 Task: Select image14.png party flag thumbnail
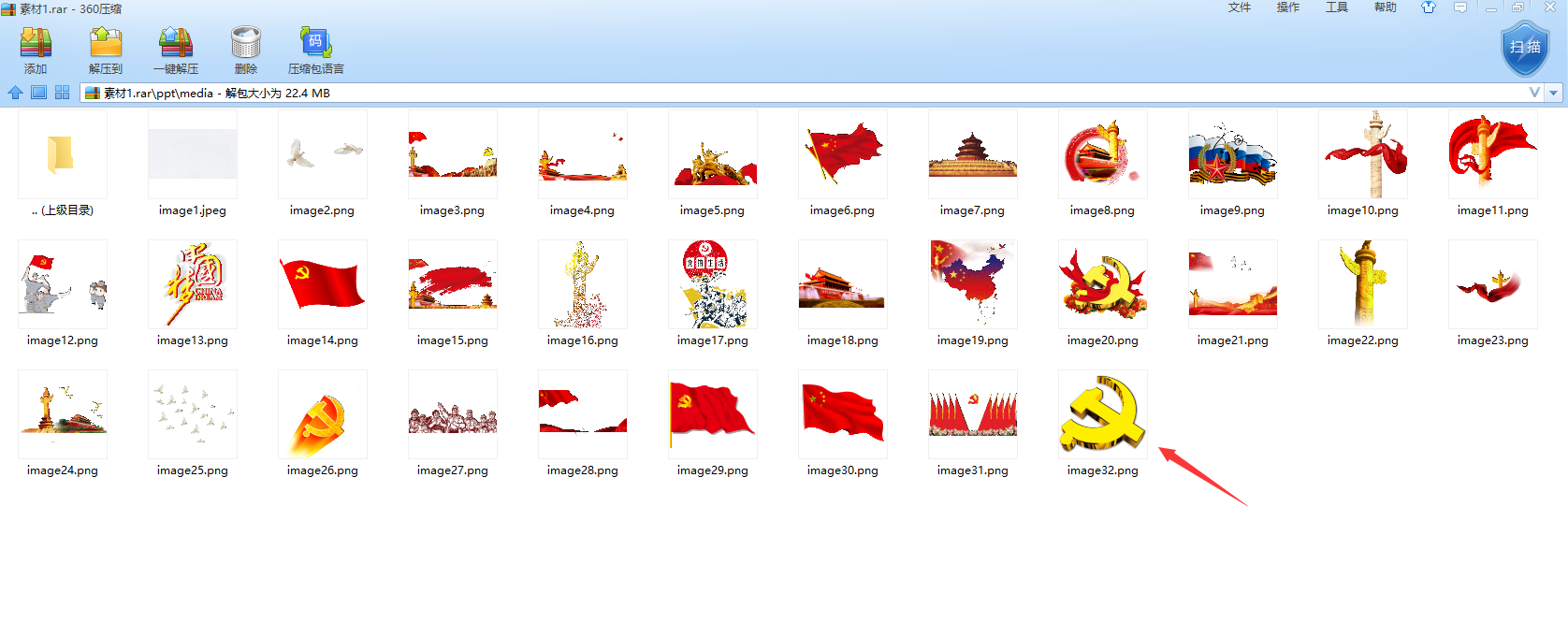point(323,284)
